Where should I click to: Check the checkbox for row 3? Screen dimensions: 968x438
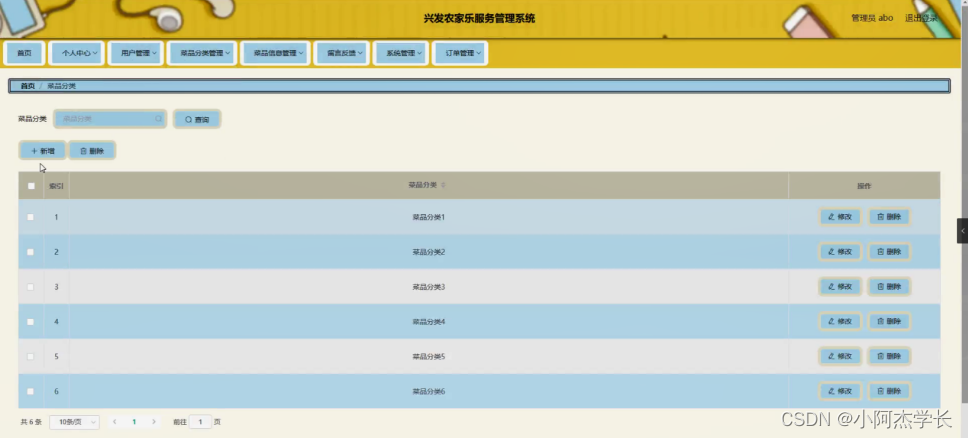(30, 287)
